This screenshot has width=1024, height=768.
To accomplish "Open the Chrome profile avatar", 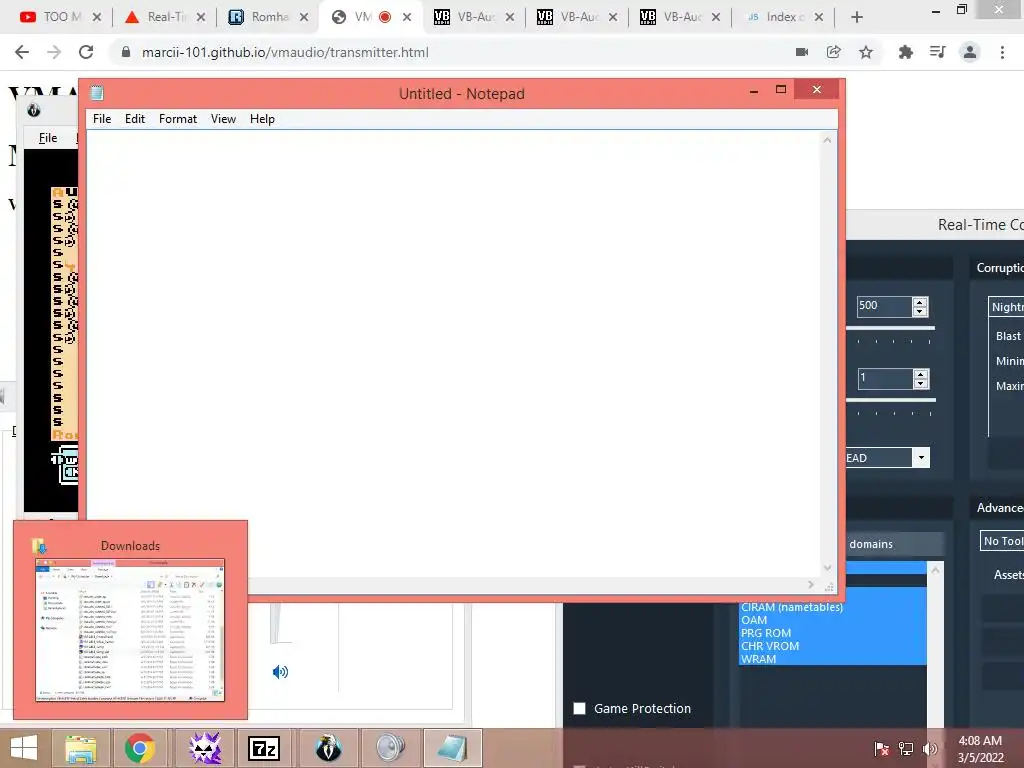I will 970,52.
